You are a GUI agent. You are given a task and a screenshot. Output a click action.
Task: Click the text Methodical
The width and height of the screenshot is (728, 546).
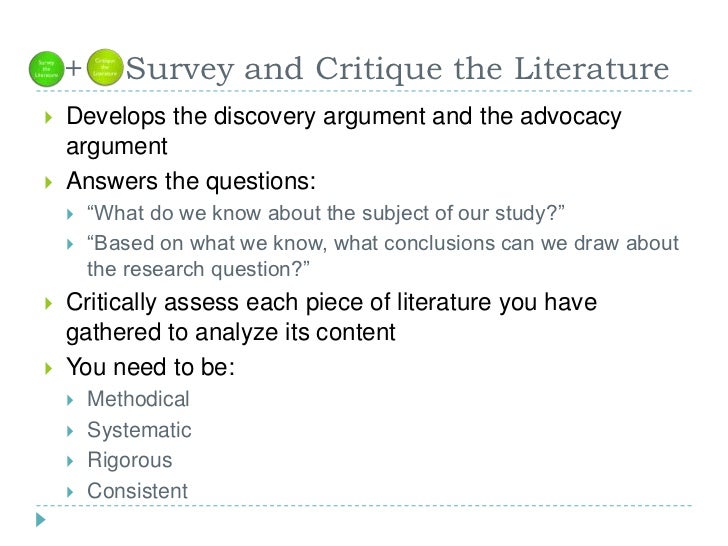[x=138, y=399]
